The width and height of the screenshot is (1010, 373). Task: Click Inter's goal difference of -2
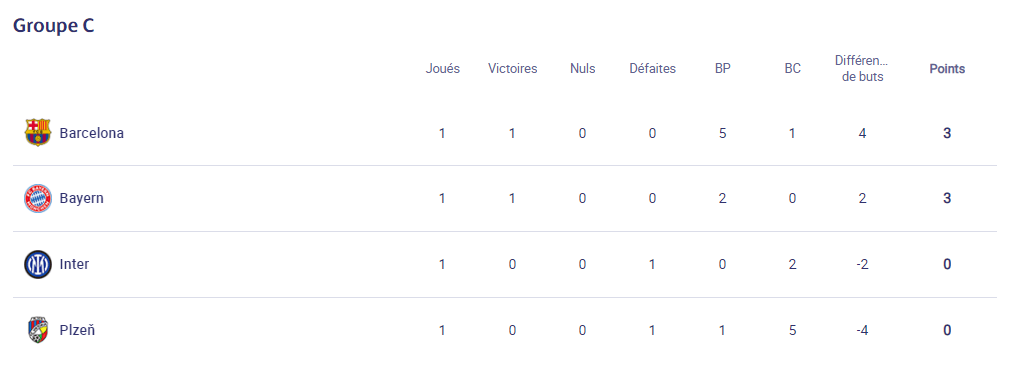click(x=862, y=264)
